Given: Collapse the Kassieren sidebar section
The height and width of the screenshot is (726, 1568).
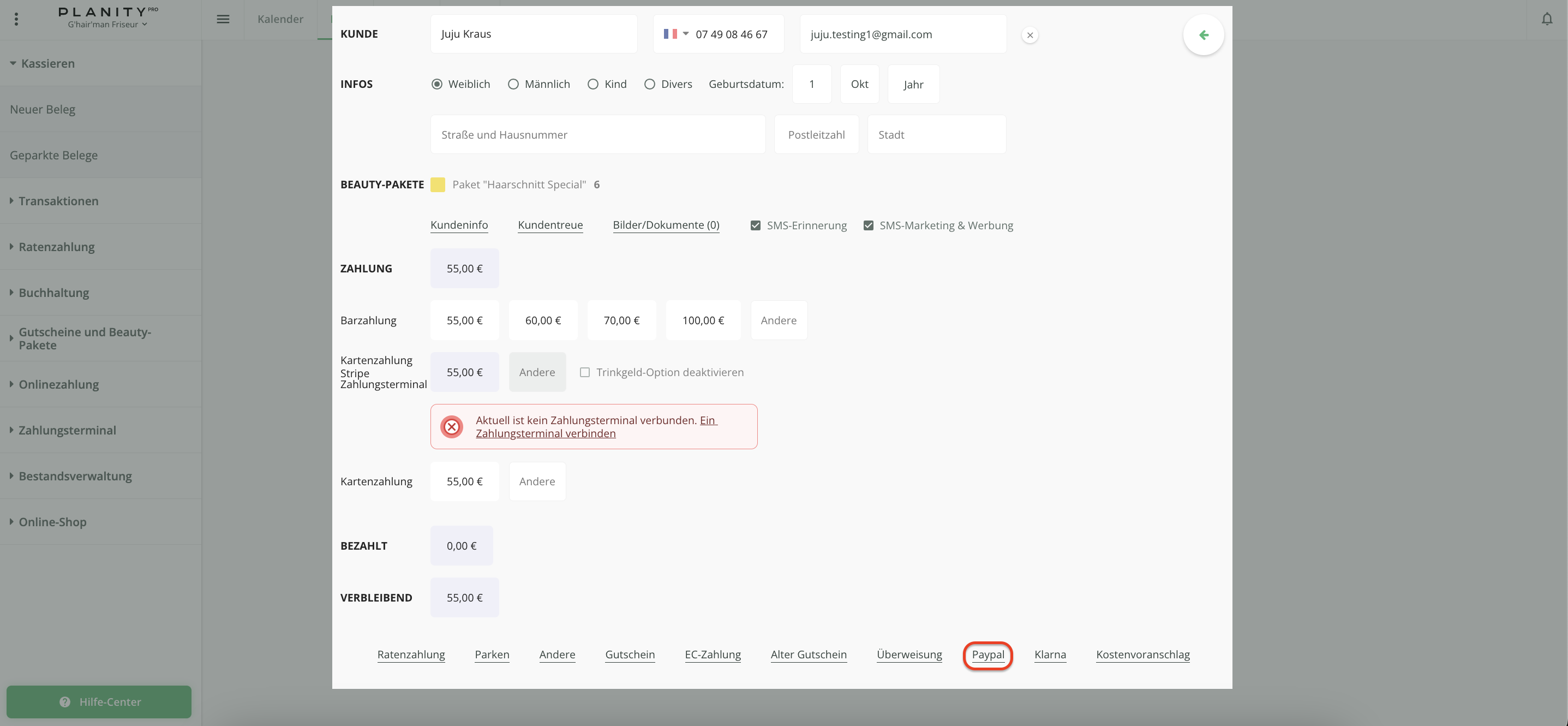Looking at the screenshot, I should [47, 63].
